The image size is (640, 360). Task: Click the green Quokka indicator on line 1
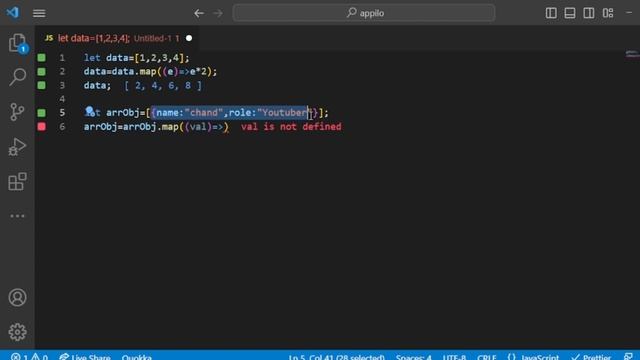(42, 58)
